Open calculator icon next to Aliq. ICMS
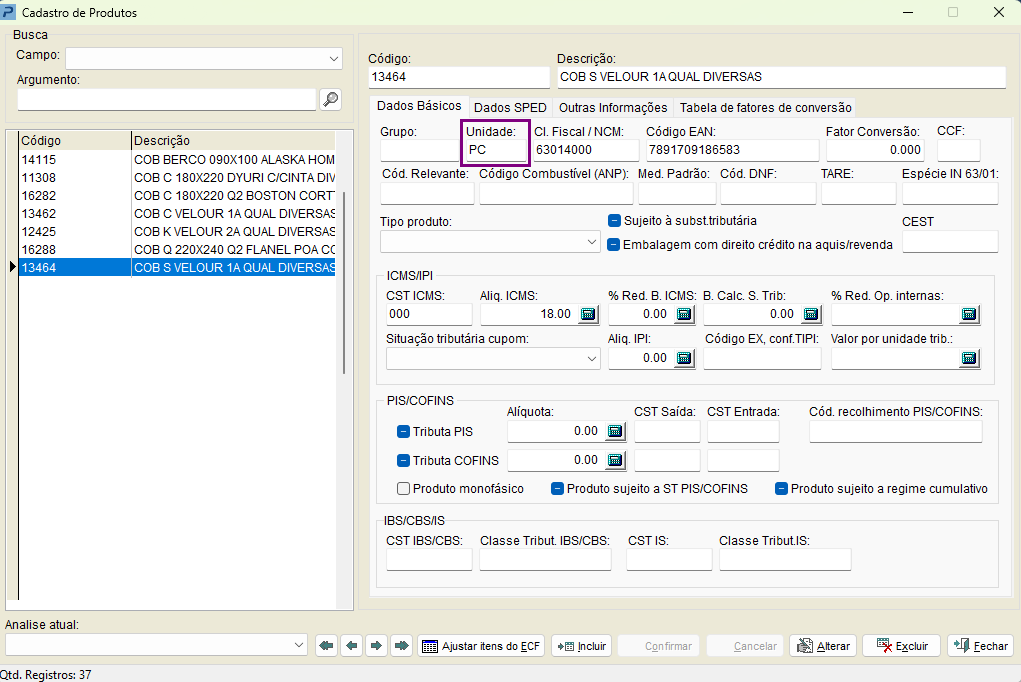Image resolution: width=1021 pixels, height=682 pixels. point(588,315)
